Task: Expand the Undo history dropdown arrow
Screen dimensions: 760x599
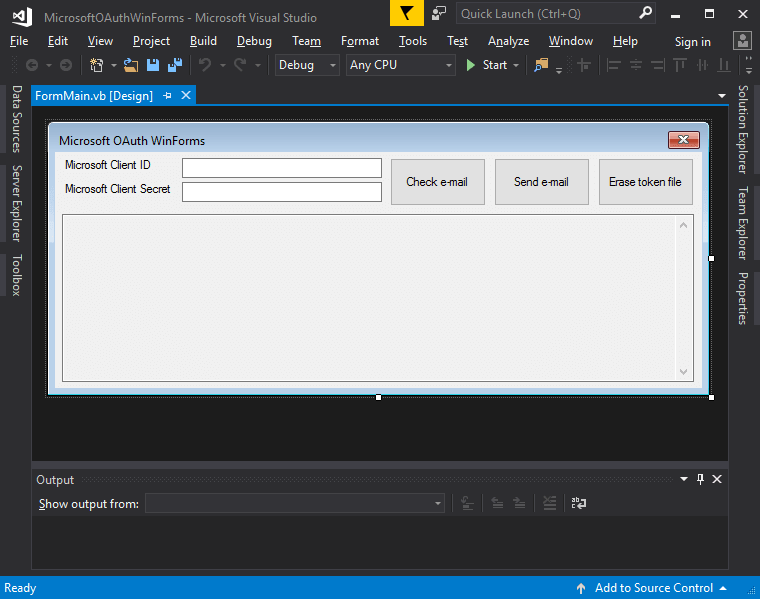Action: [x=223, y=65]
